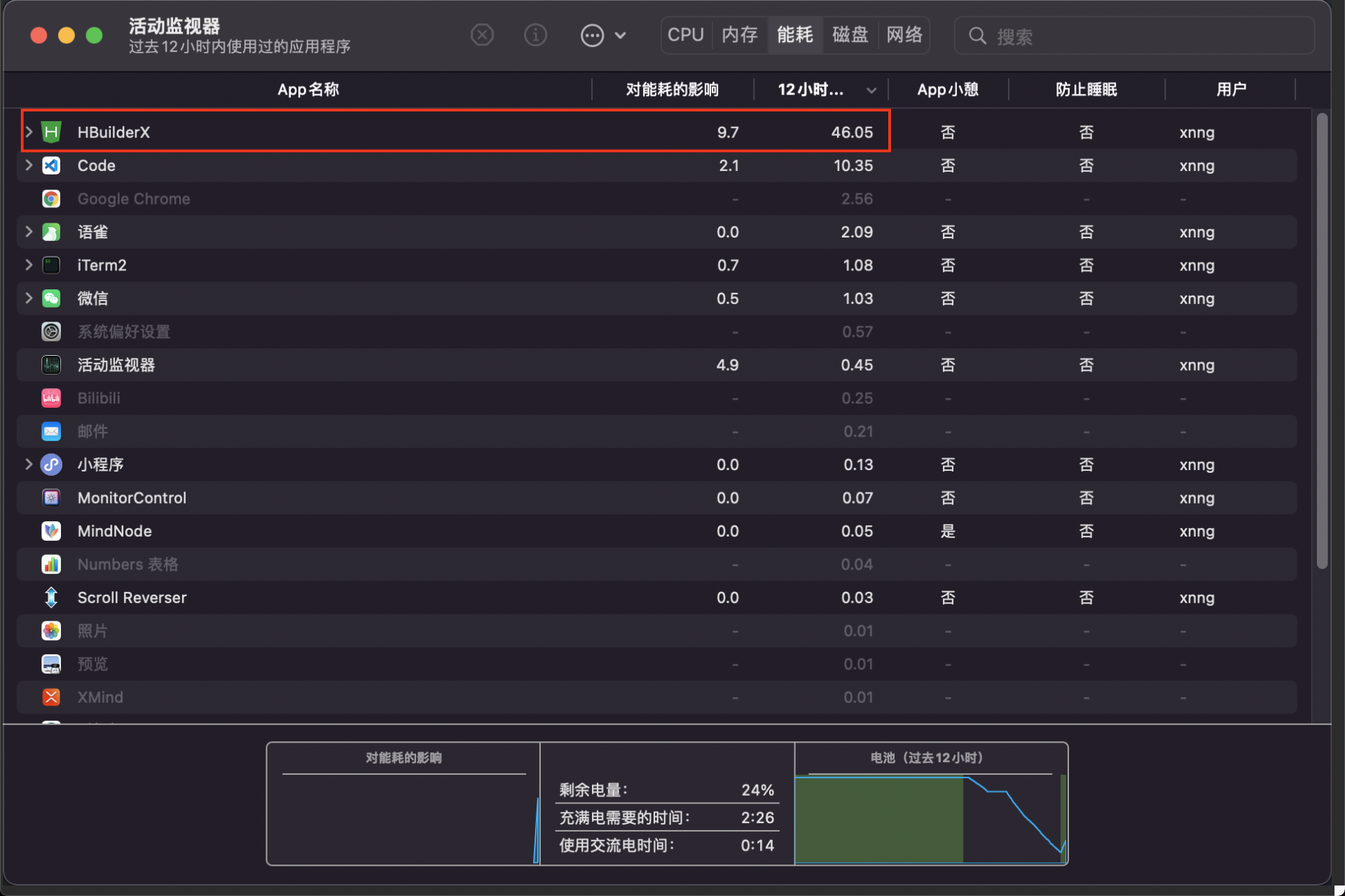Open the ellipsis actions menu
This screenshot has width=1345, height=896.
[593, 35]
